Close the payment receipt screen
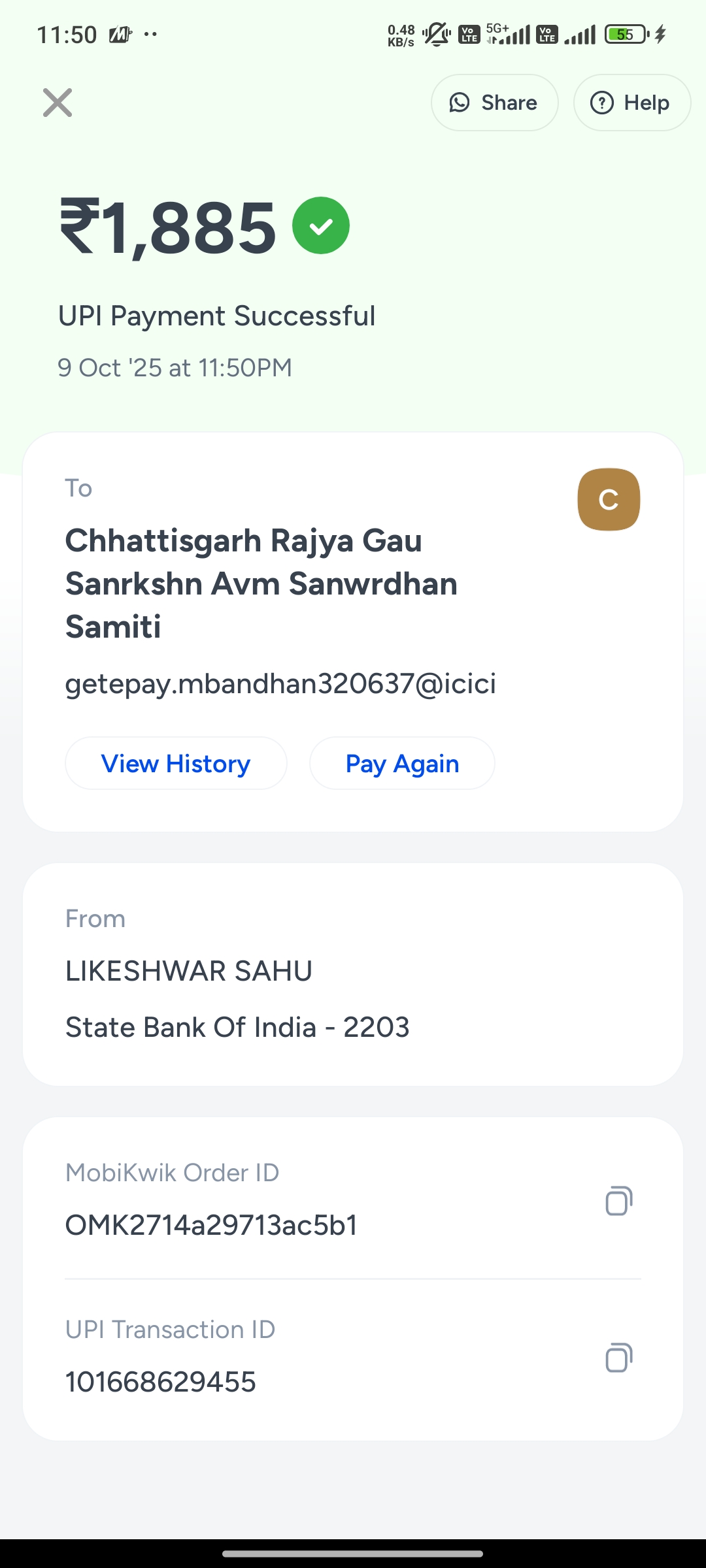The height and width of the screenshot is (1568, 706). click(x=58, y=103)
